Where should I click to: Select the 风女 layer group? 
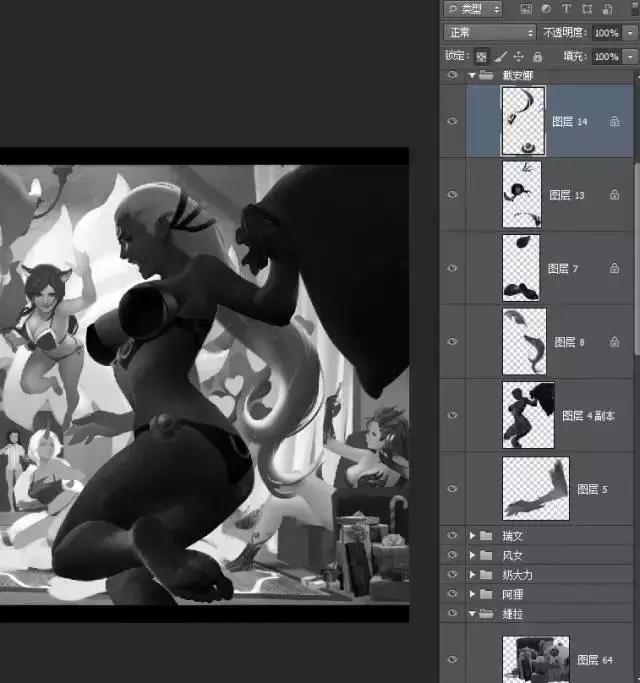click(513, 555)
